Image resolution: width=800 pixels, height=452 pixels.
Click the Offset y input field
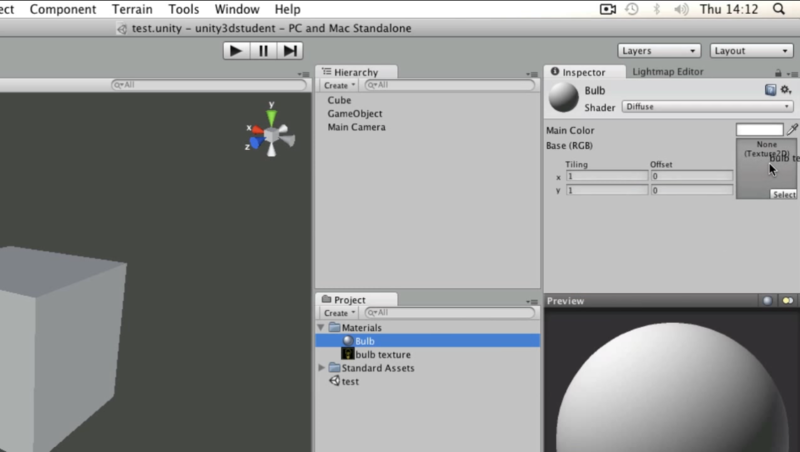(x=692, y=190)
